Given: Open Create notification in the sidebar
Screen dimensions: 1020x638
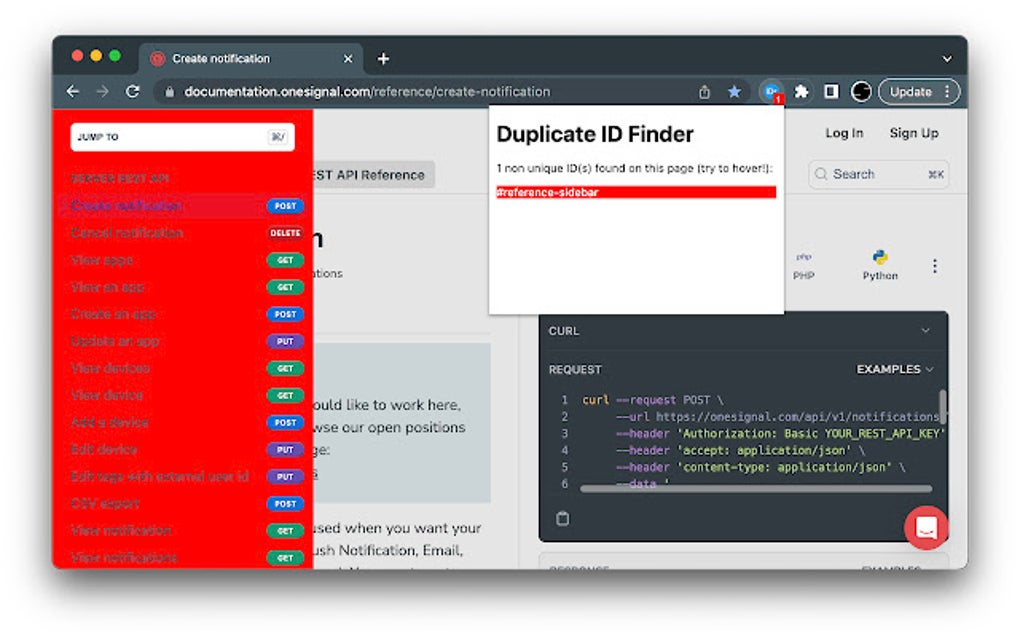Looking at the screenshot, I should (182, 206).
